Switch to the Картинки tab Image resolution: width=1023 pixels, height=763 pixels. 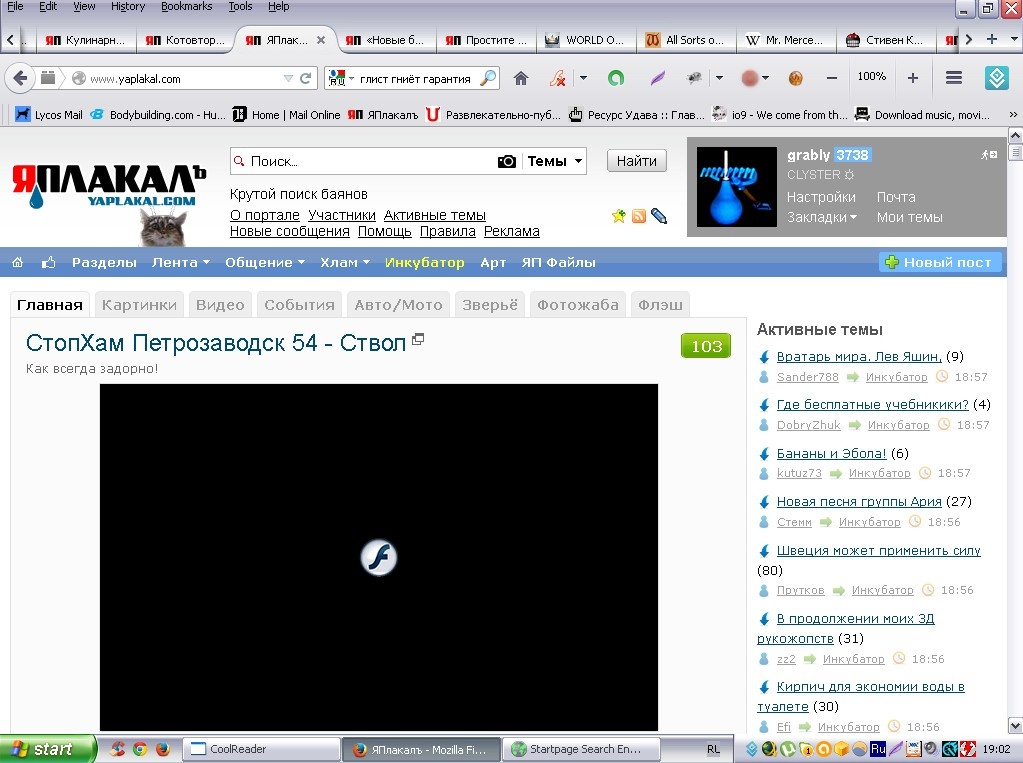pyautogui.click(x=139, y=305)
